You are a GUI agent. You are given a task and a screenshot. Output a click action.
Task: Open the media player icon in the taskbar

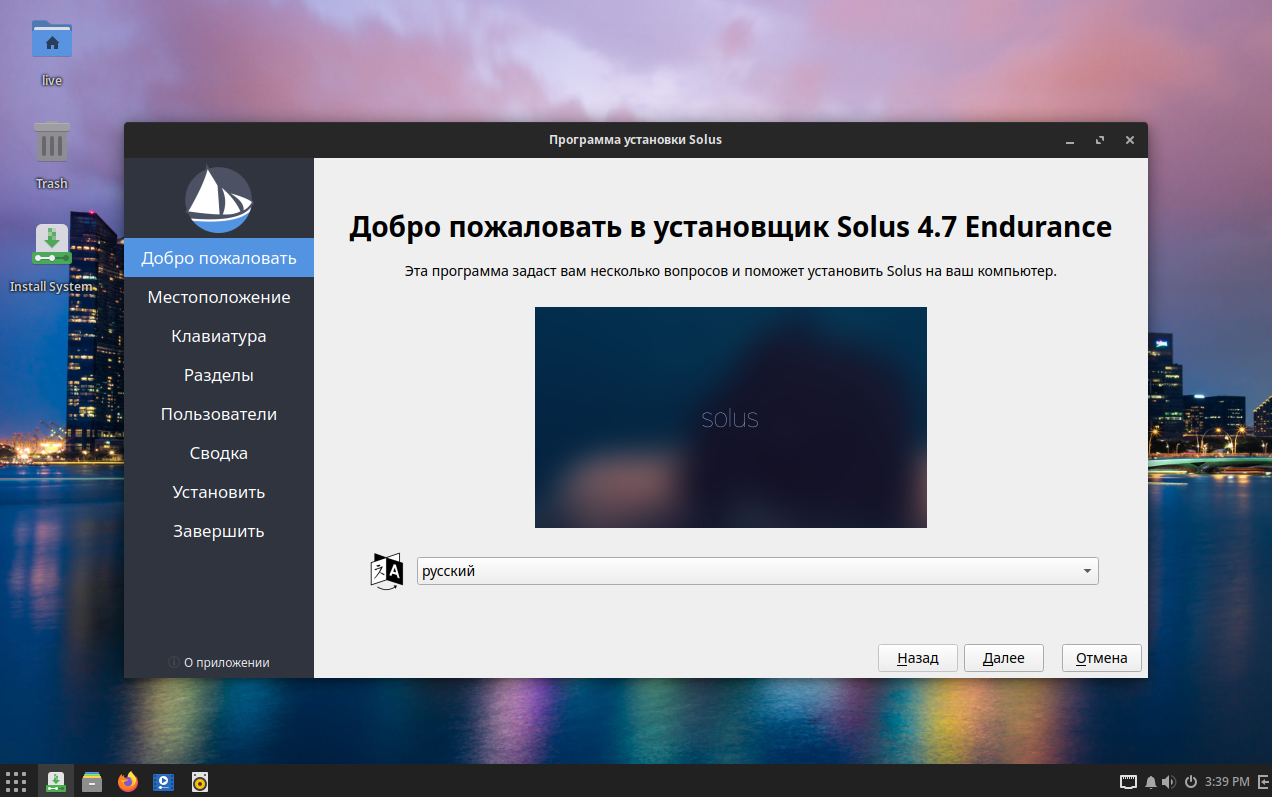coord(163,781)
